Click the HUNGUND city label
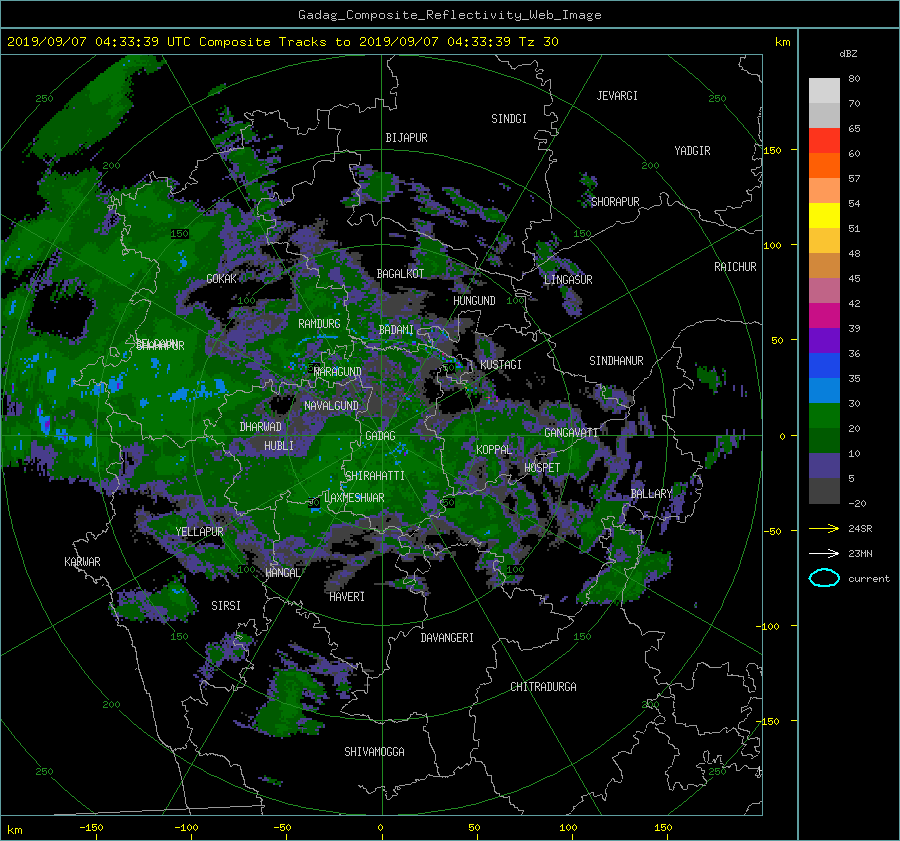The height and width of the screenshot is (841, 900). click(x=474, y=301)
